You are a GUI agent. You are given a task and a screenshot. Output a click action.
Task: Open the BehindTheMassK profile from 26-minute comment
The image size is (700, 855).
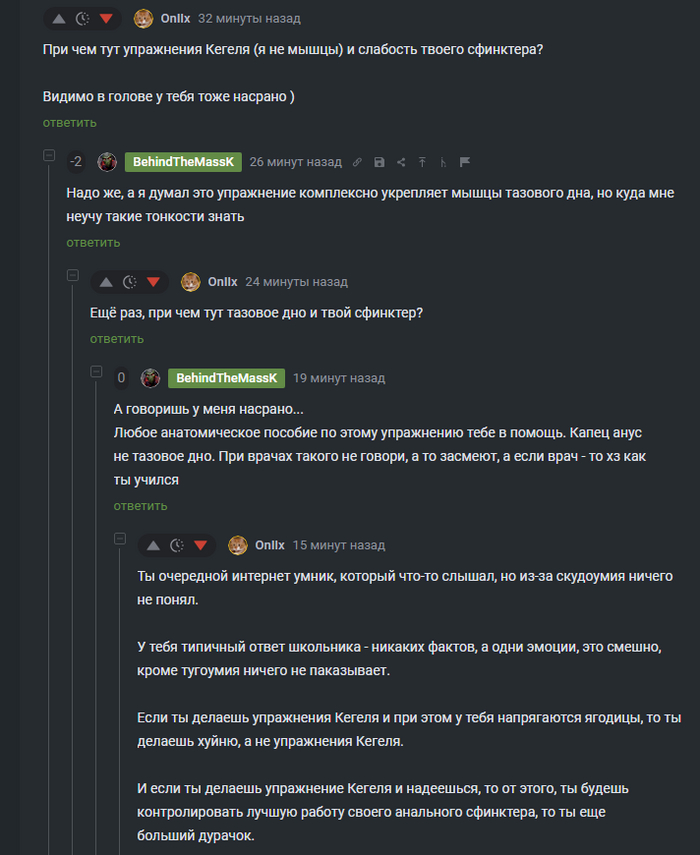pos(183,162)
